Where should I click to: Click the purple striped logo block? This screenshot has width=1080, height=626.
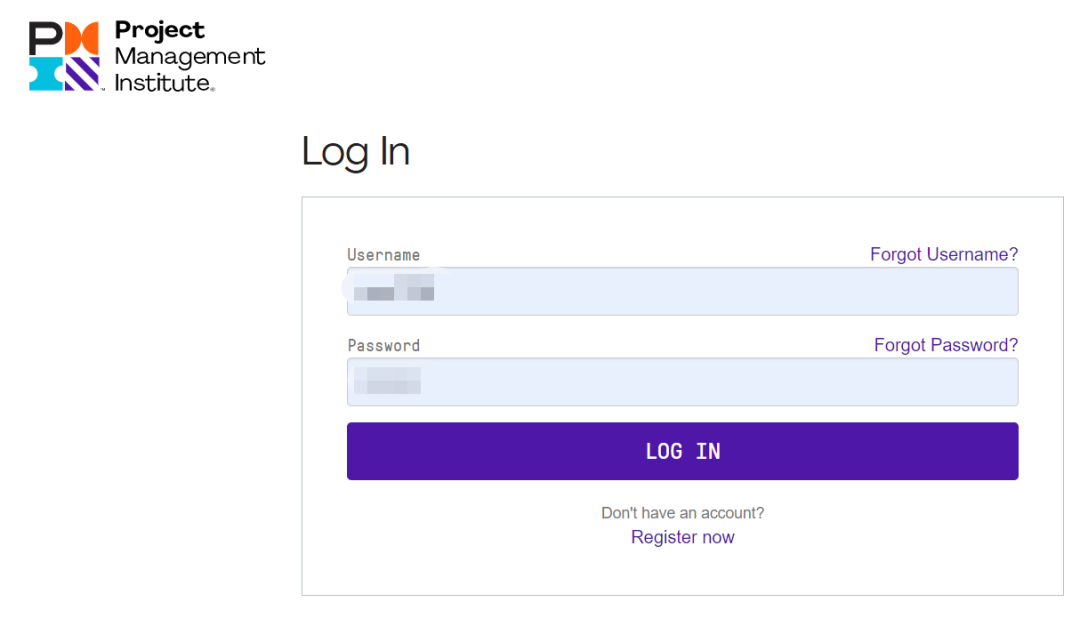tap(82, 74)
